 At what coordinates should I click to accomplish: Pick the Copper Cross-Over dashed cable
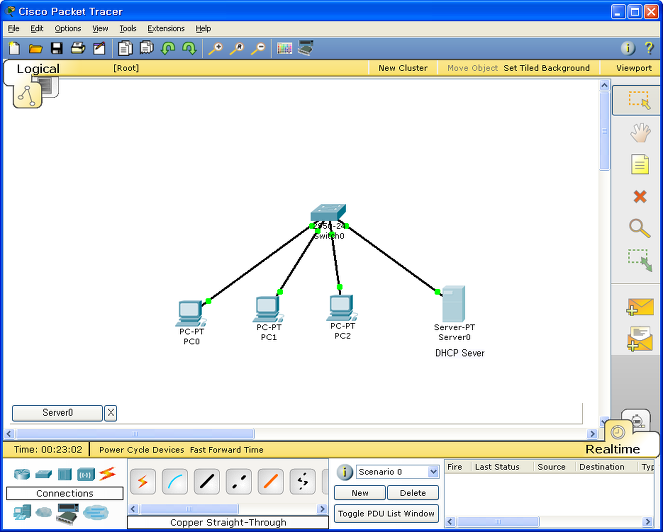pyautogui.click(x=239, y=482)
